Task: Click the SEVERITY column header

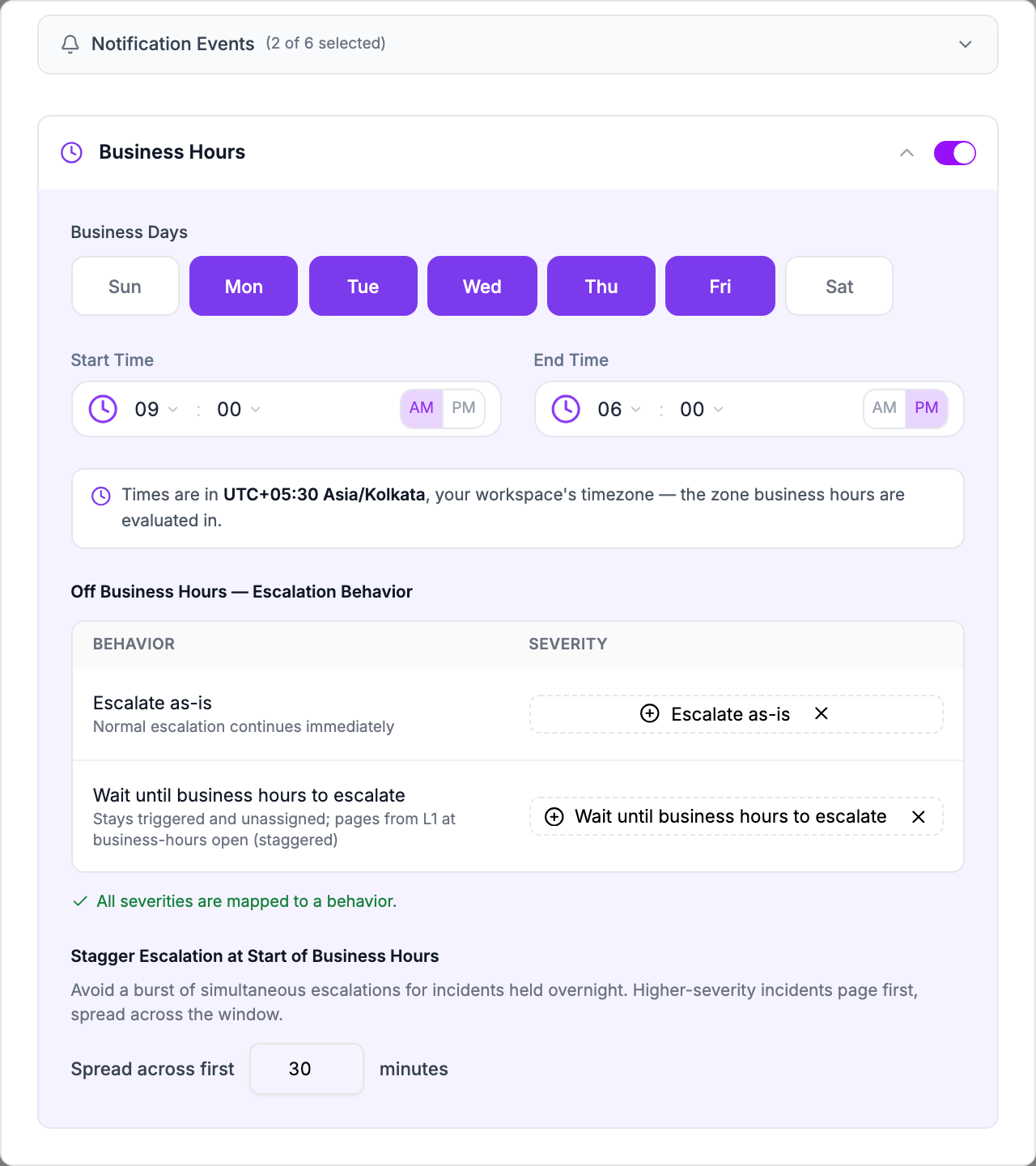Action: click(568, 644)
